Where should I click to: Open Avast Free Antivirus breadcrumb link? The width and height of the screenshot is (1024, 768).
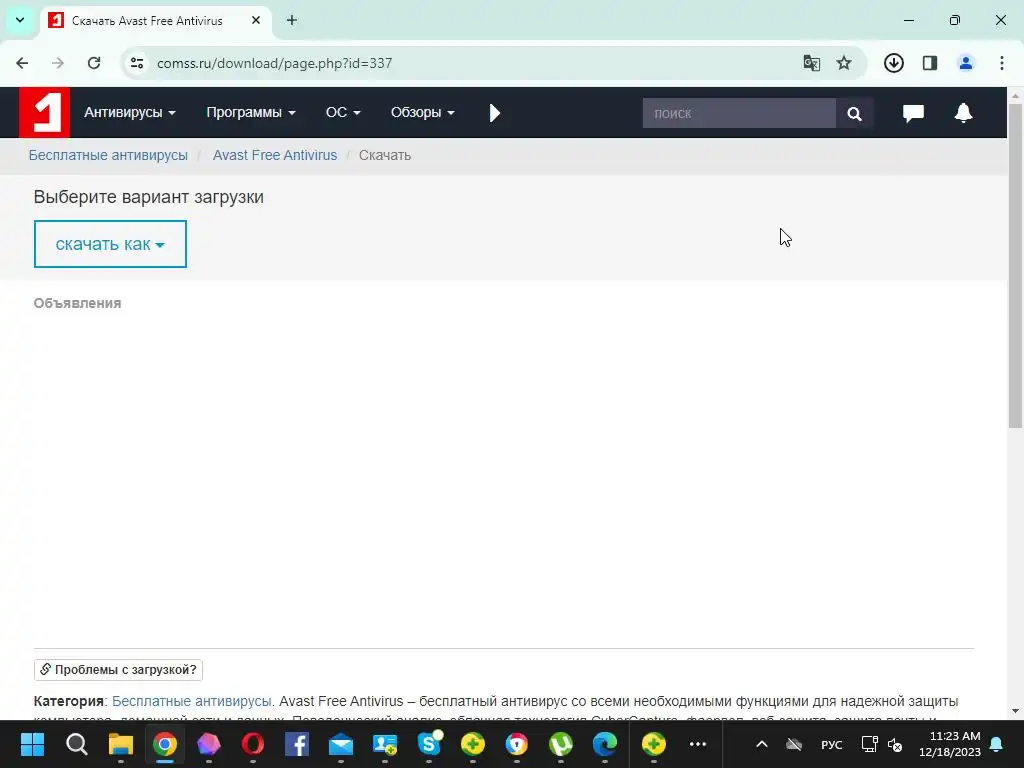pos(275,155)
